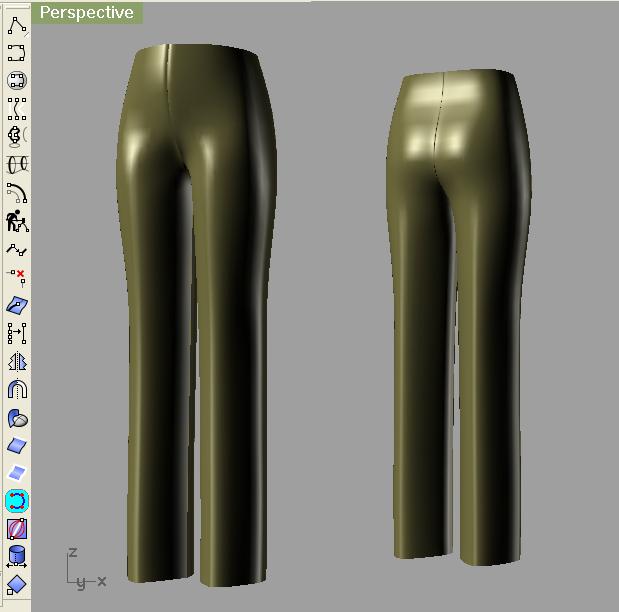Click the set points alignment icon

coord(17,333)
